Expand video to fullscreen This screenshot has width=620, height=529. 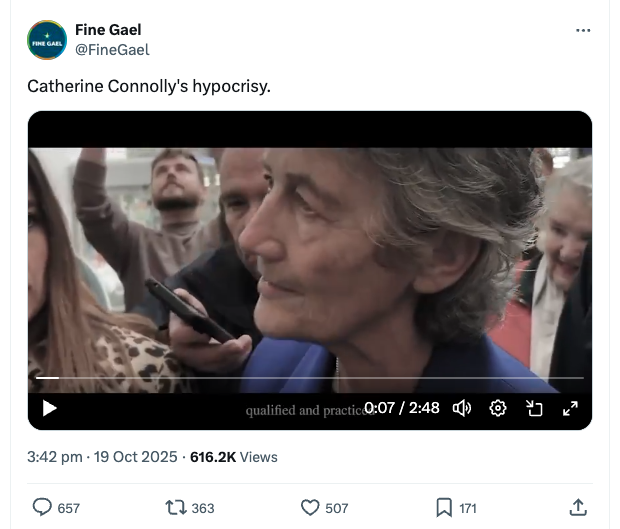click(x=570, y=408)
